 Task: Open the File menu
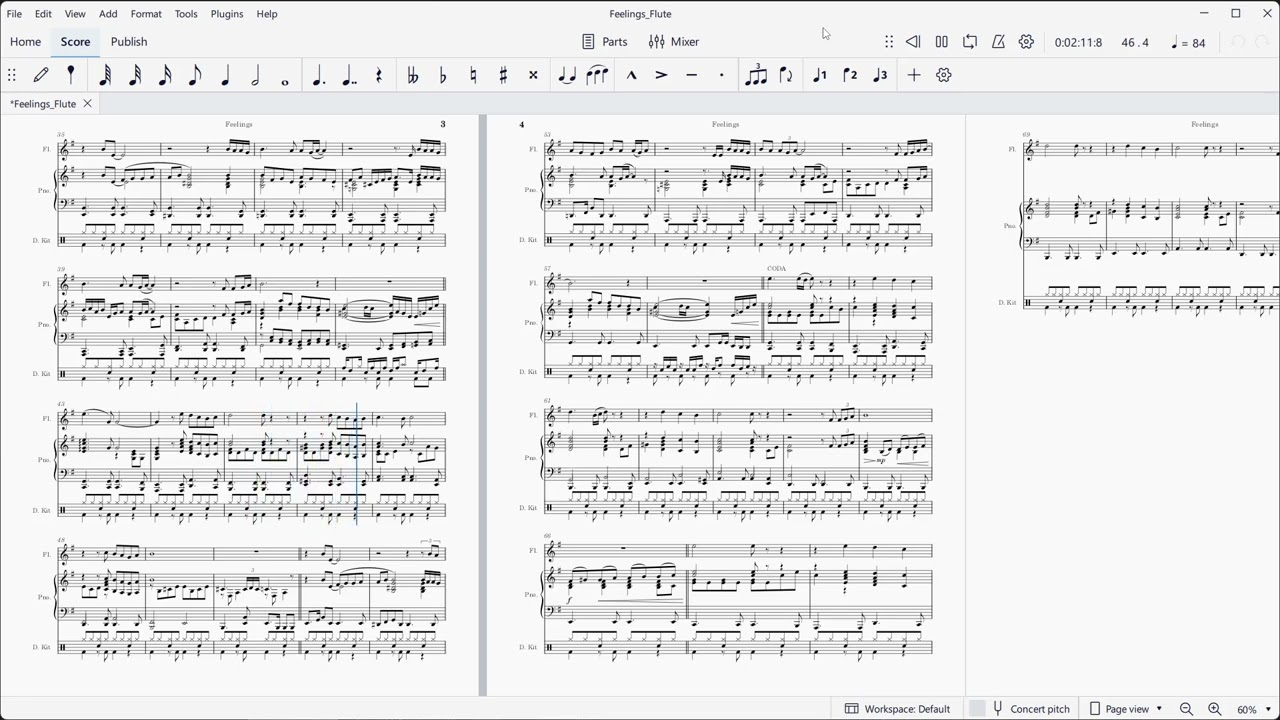coord(15,14)
